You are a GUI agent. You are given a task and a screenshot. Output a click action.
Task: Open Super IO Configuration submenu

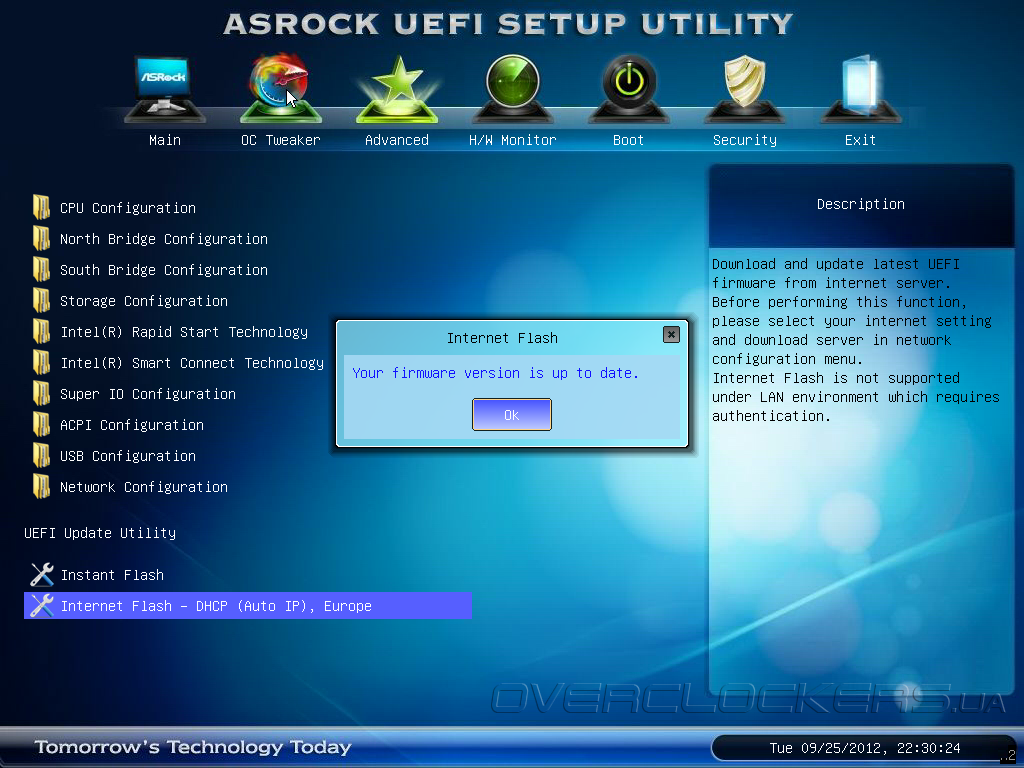pyautogui.click(x=148, y=394)
